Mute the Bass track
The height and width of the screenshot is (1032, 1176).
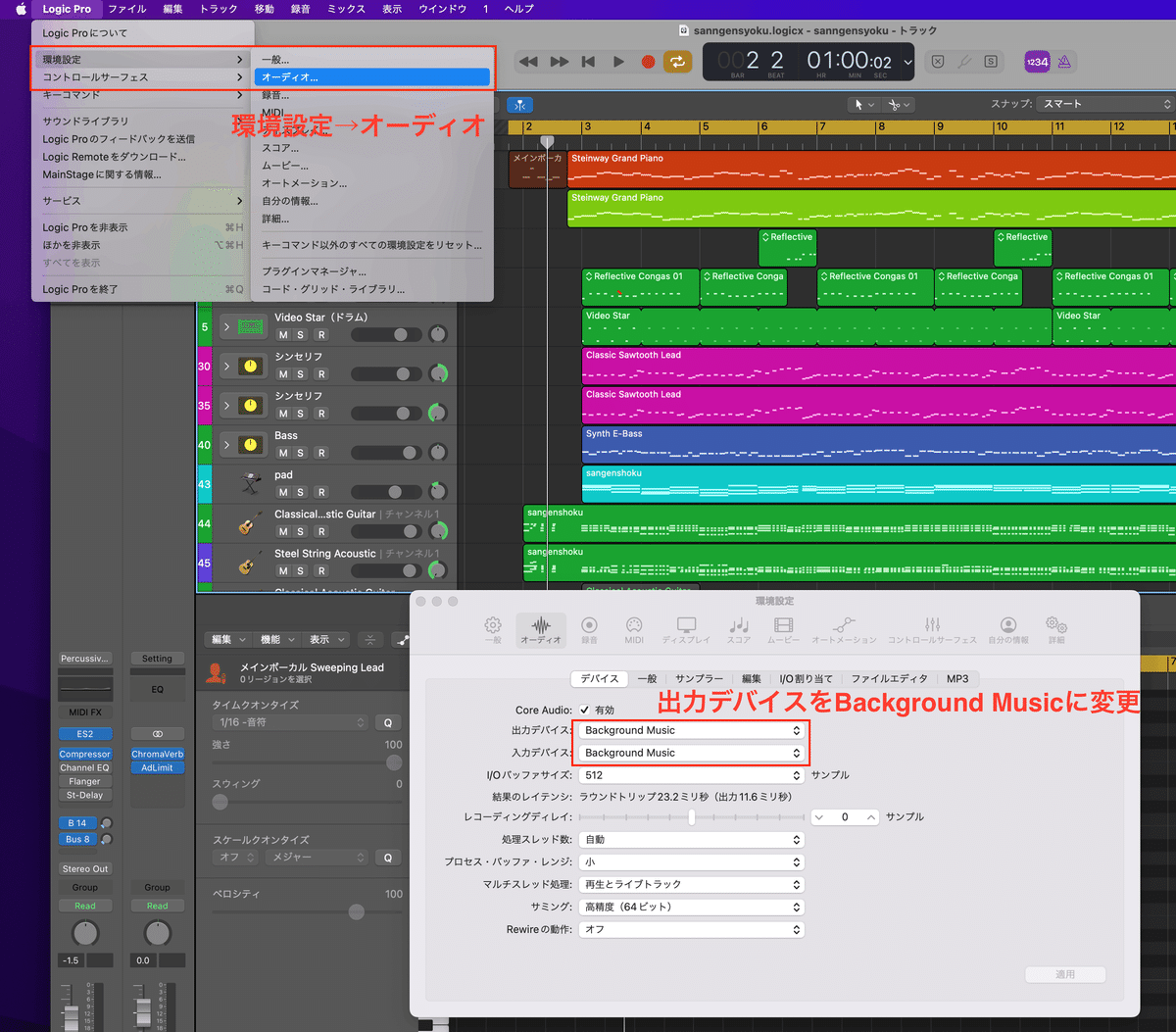(283, 453)
